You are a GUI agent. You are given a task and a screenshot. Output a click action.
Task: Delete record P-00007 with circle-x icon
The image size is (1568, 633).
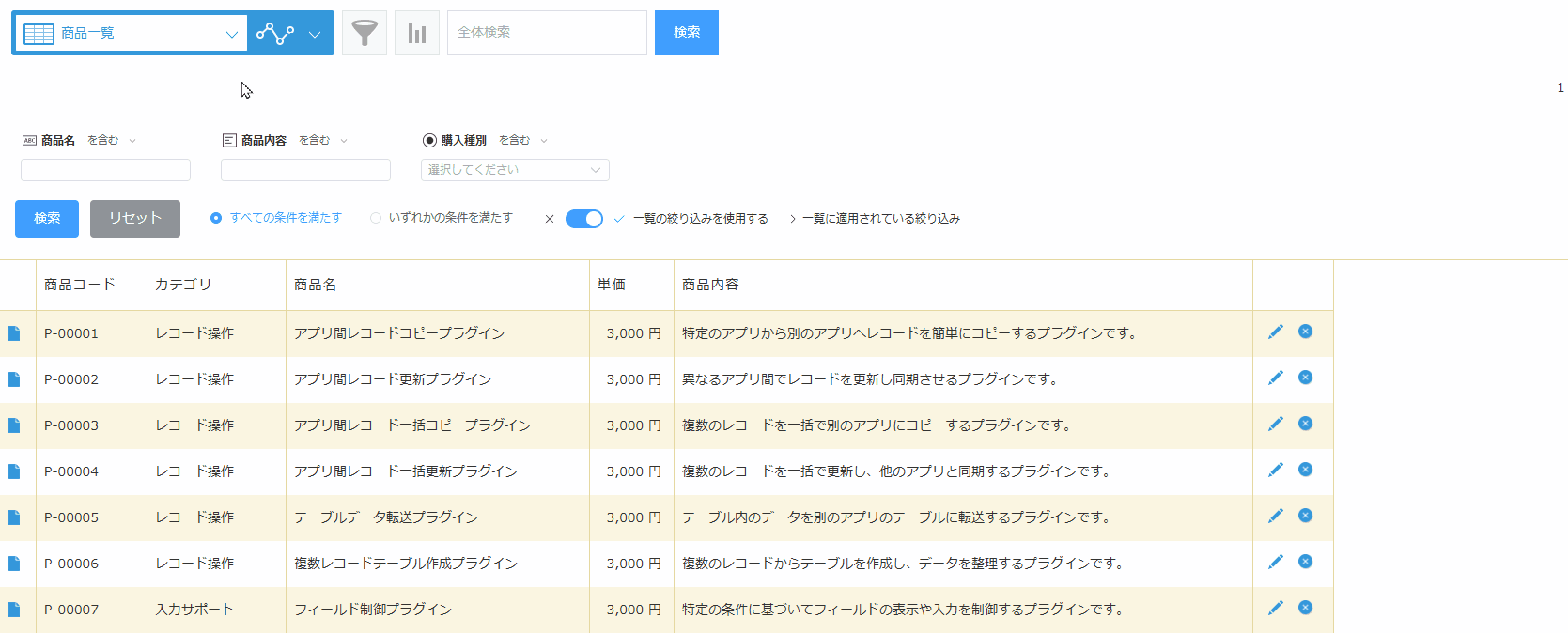point(1305,608)
